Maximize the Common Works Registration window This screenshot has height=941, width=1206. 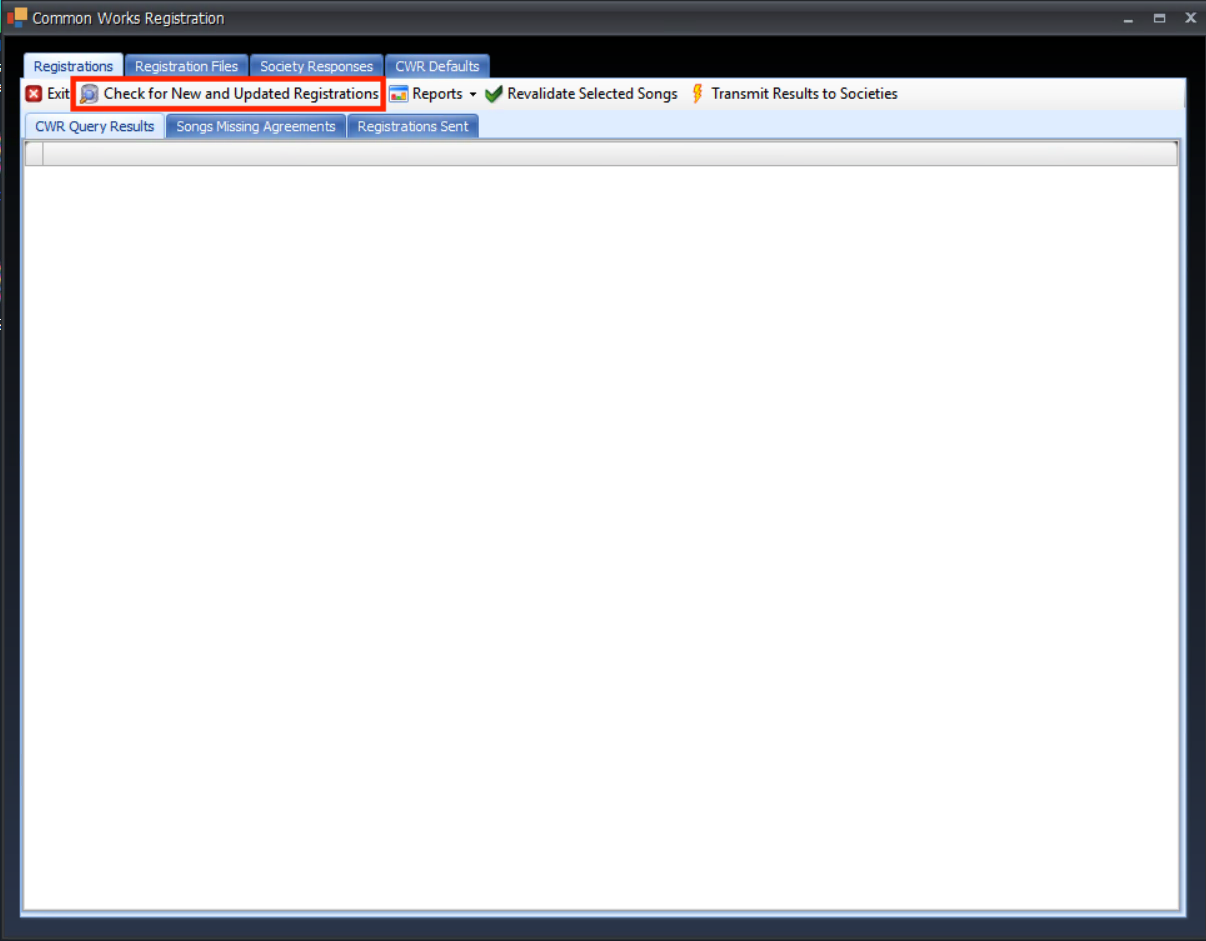click(1159, 18)
